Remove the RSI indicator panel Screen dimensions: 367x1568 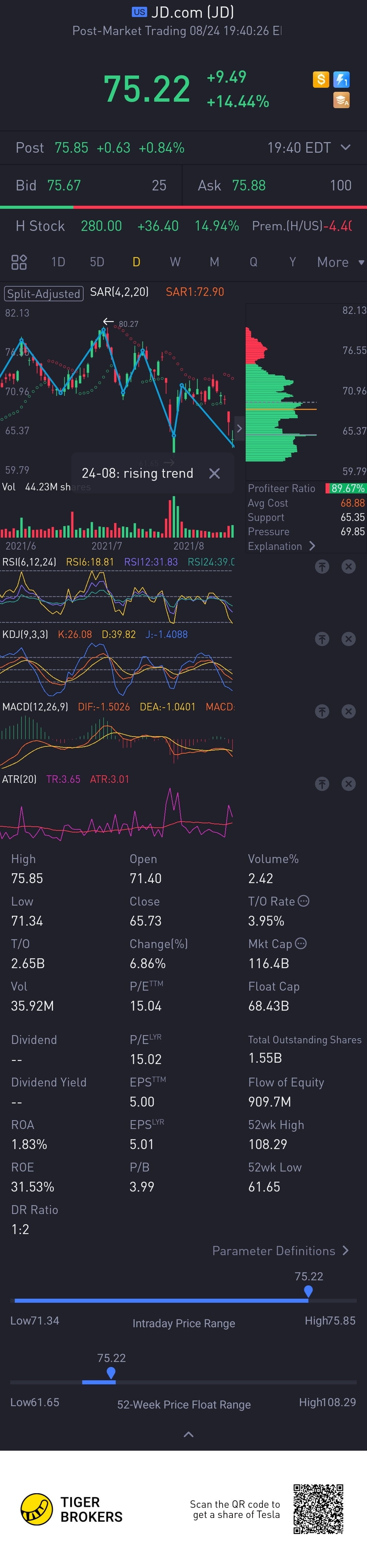coord(348,567)
